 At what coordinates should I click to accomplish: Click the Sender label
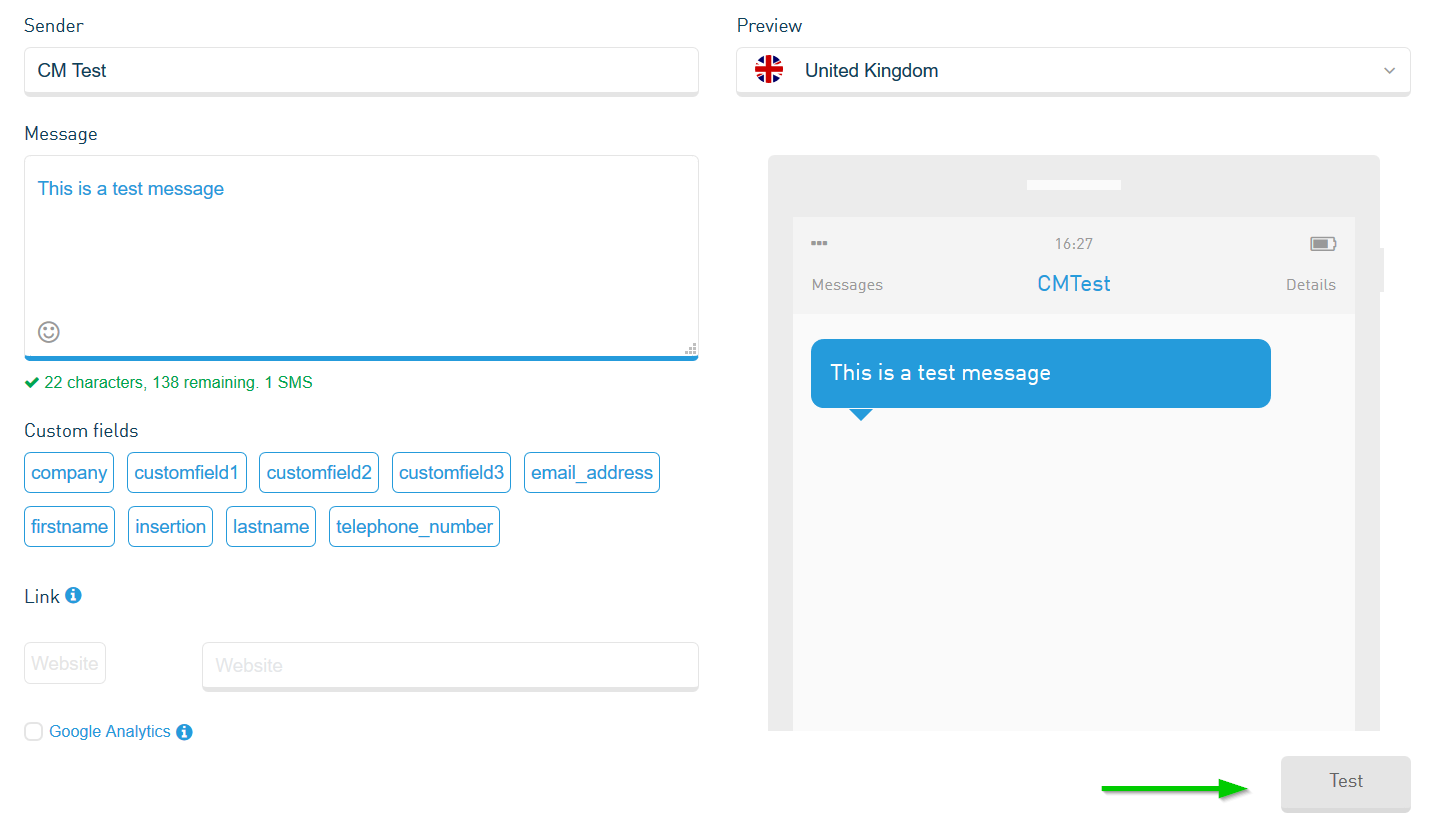click(x=54, y=26)
